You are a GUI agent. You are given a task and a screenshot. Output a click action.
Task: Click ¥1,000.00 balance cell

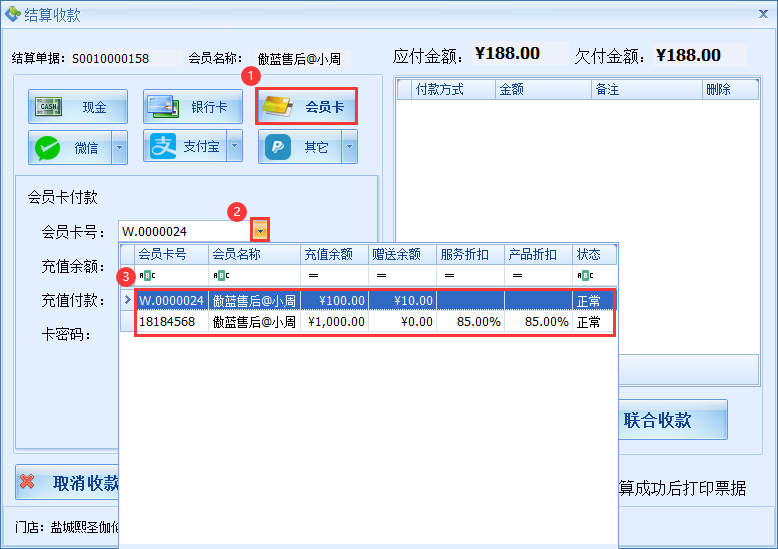(x=334, y=322)
